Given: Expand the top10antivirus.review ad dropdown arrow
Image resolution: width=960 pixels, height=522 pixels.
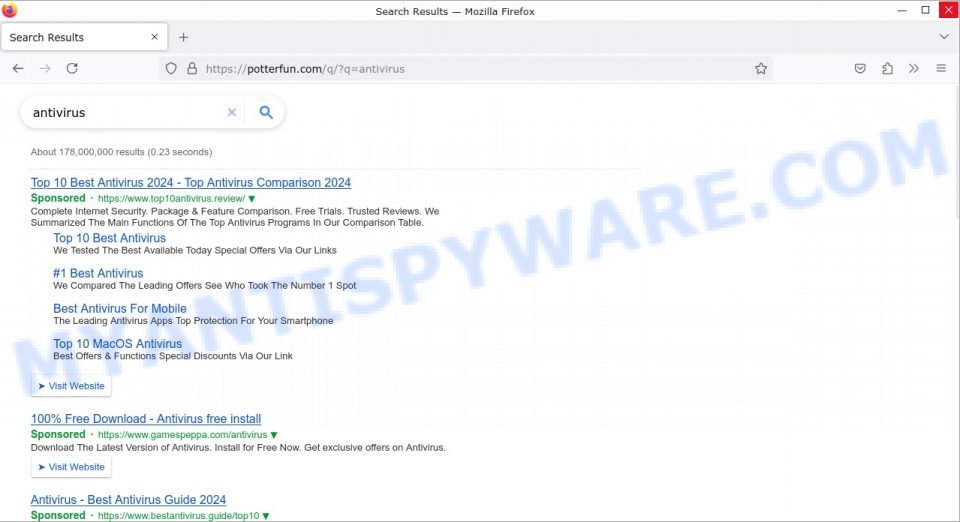Looking at the screenshot, I should 252,199.
